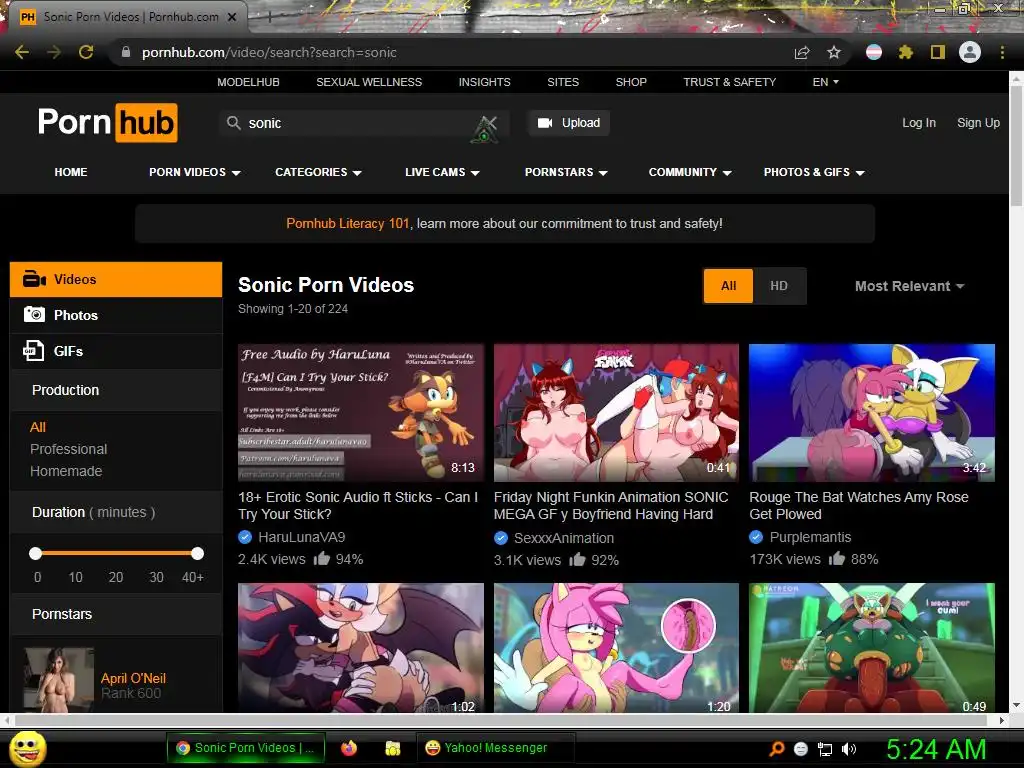Open a new browser tab
Viewport: 1024px width, 768px height.
268,18
